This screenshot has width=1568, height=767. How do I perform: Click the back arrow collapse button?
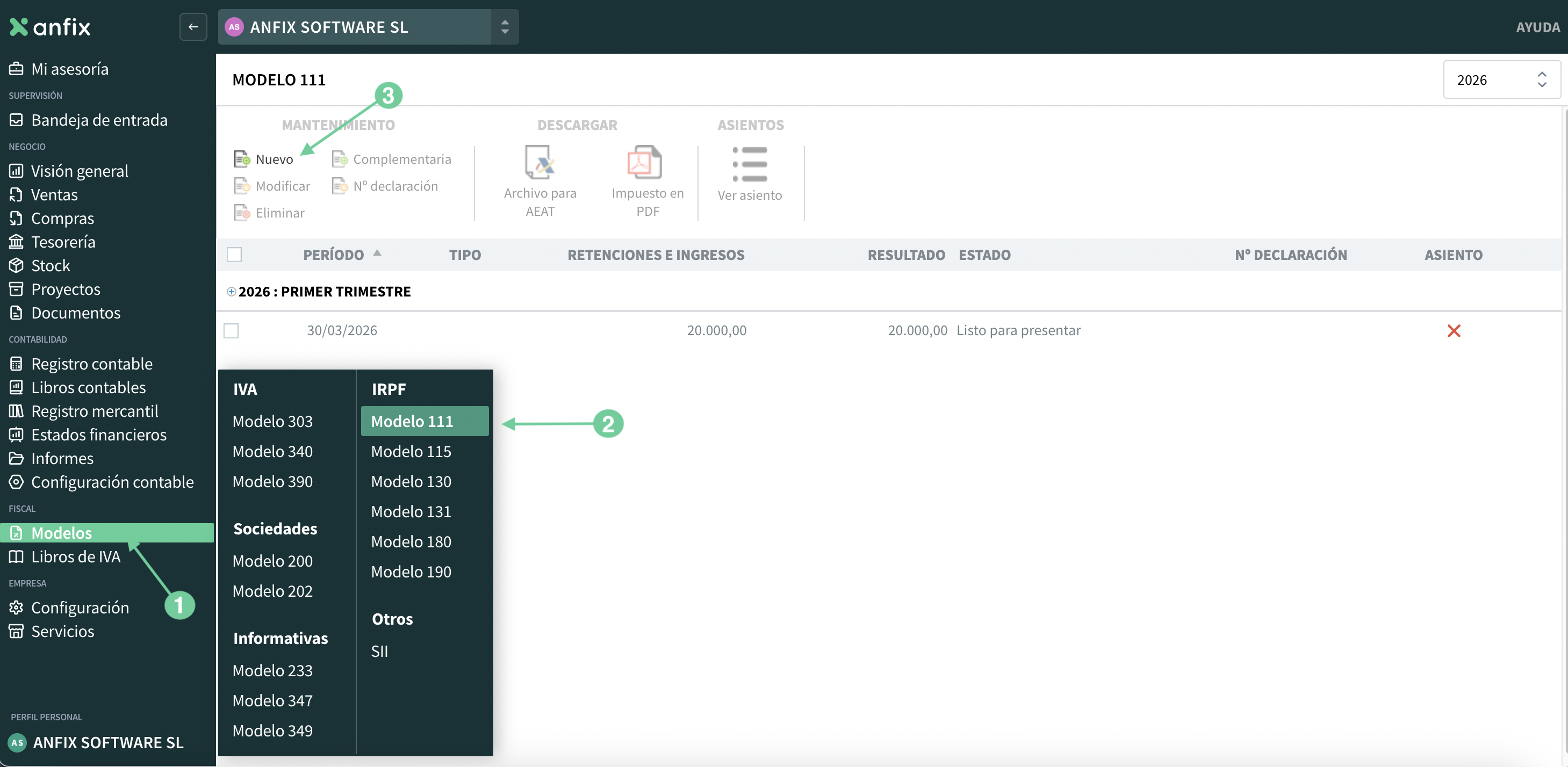(x=193, y=27)
